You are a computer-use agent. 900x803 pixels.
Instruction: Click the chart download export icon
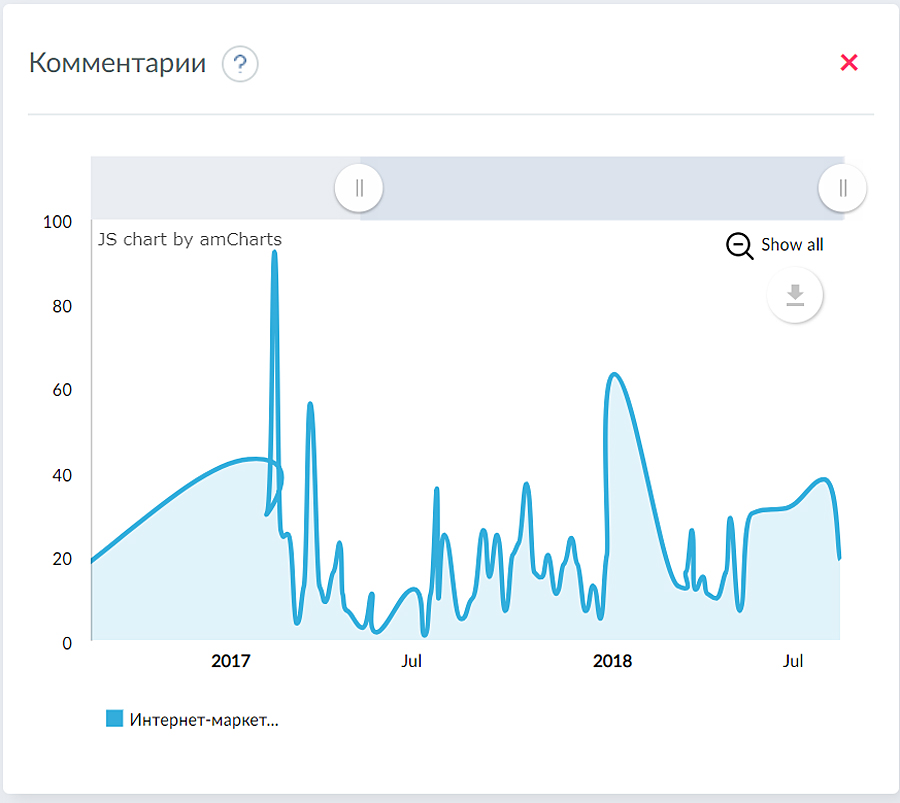(x=795, y=296)
